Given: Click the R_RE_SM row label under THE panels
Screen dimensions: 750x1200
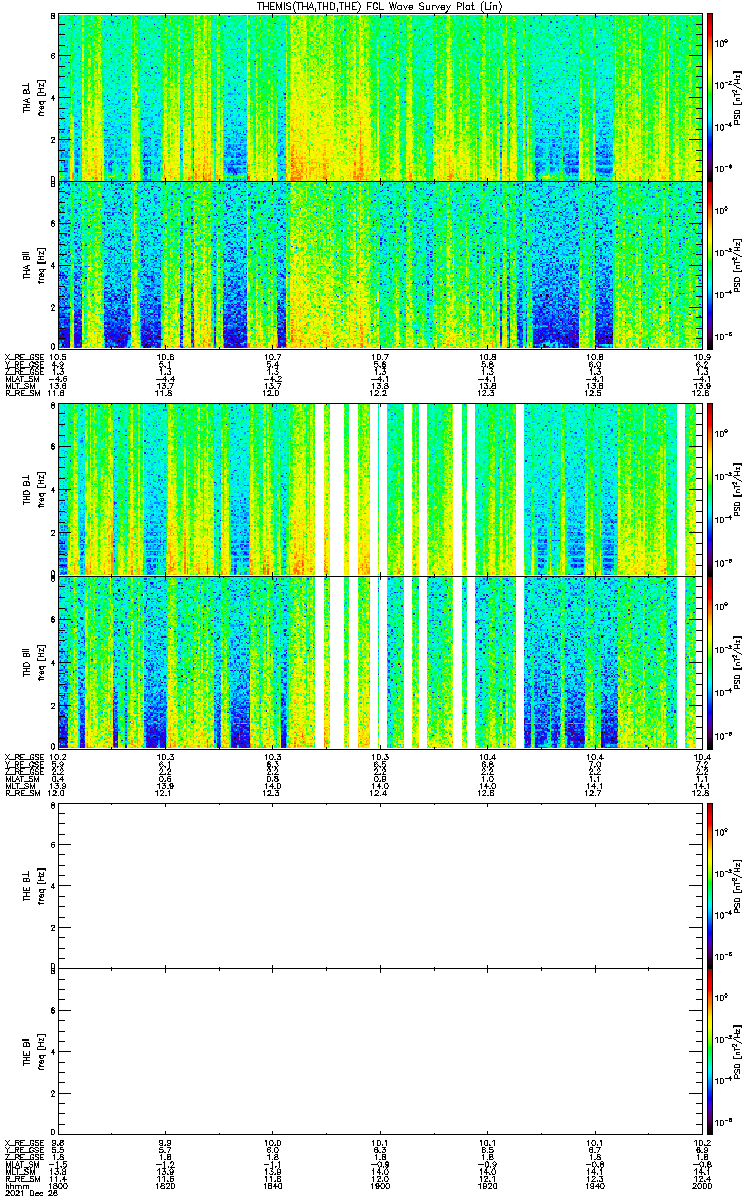Looking at the screenshot, I should (x=21, y=1180).
